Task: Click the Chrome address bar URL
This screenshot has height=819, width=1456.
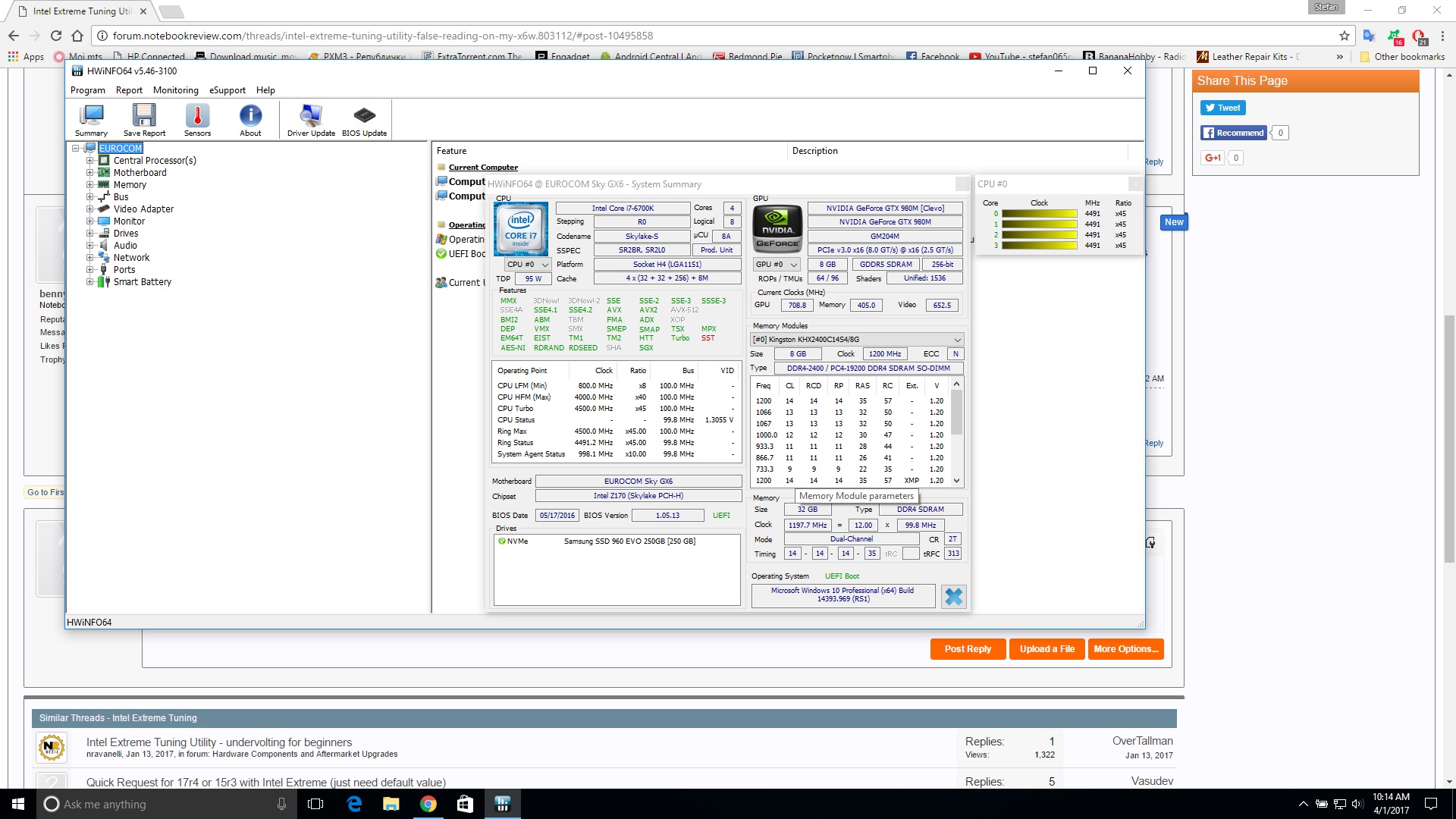Action: coord(383,36)
